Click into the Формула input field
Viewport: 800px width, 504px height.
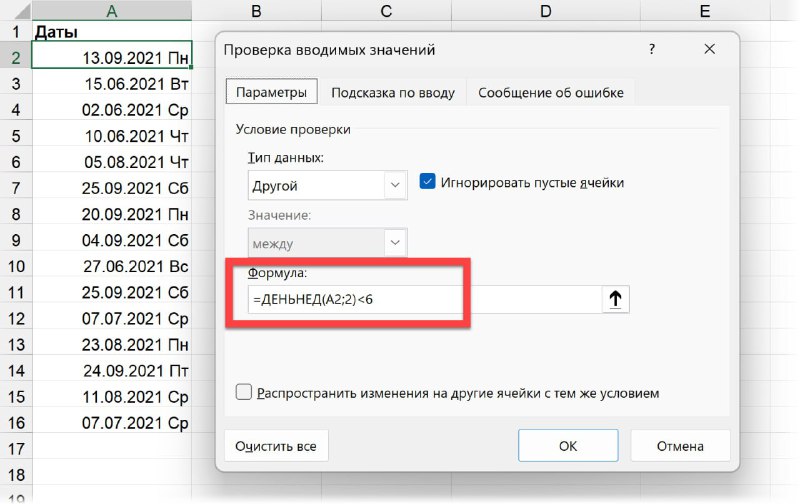point(425,299)
